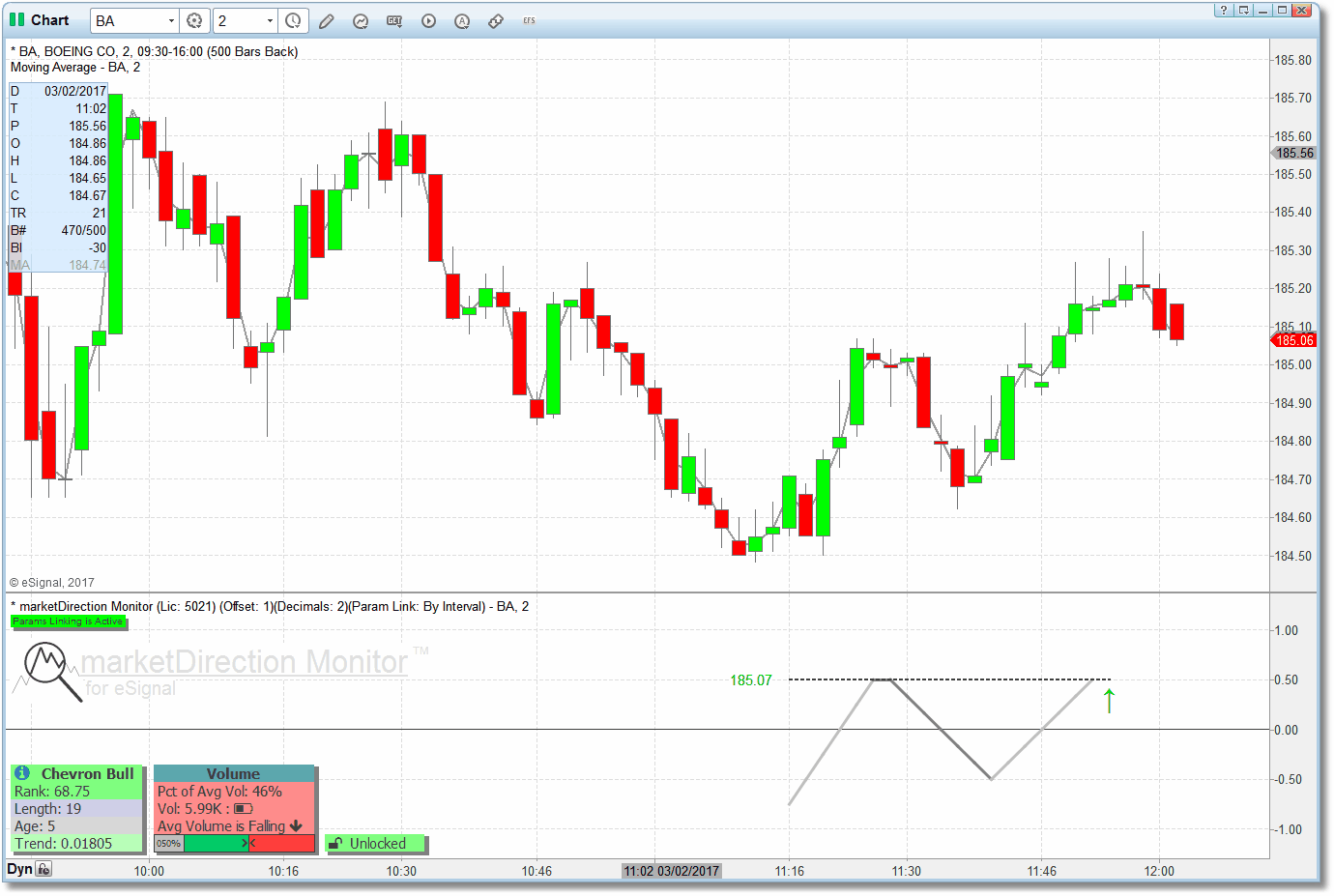Click the 11:02 03/02/2017 time cursor label

(x=672, y=871)
